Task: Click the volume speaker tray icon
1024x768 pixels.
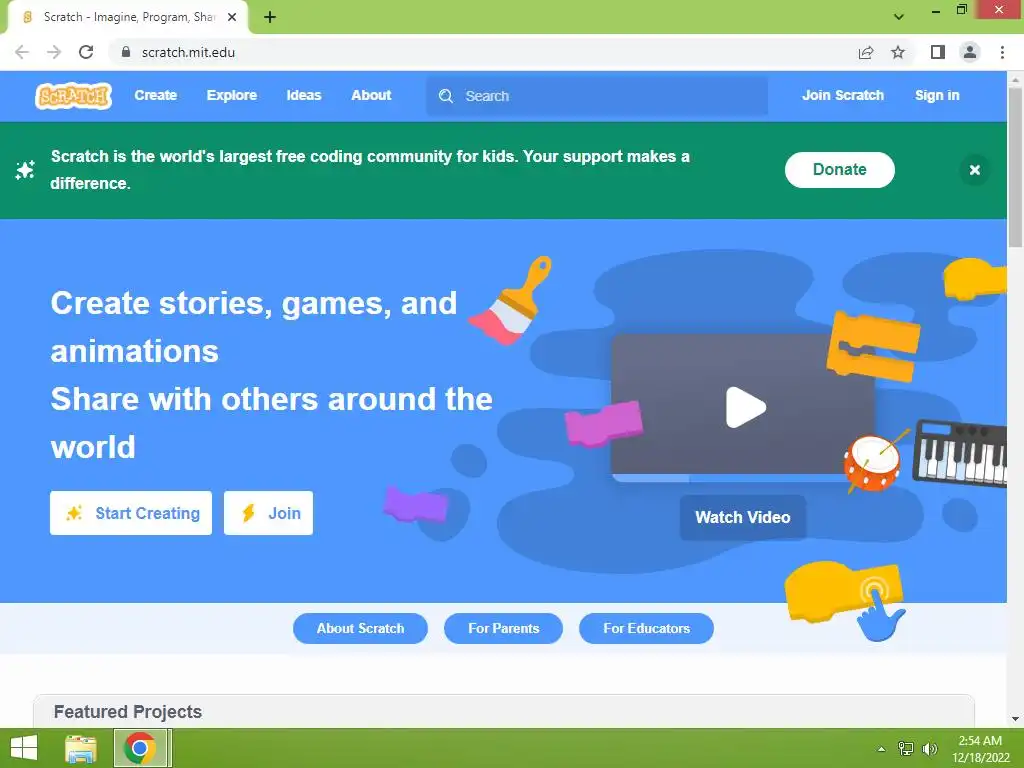Action: pos(929,748)
